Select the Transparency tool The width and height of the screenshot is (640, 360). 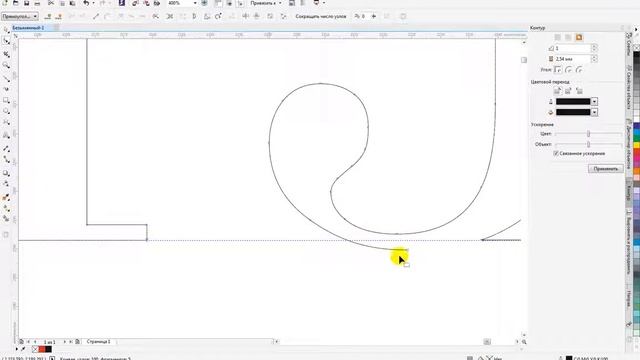6,184
